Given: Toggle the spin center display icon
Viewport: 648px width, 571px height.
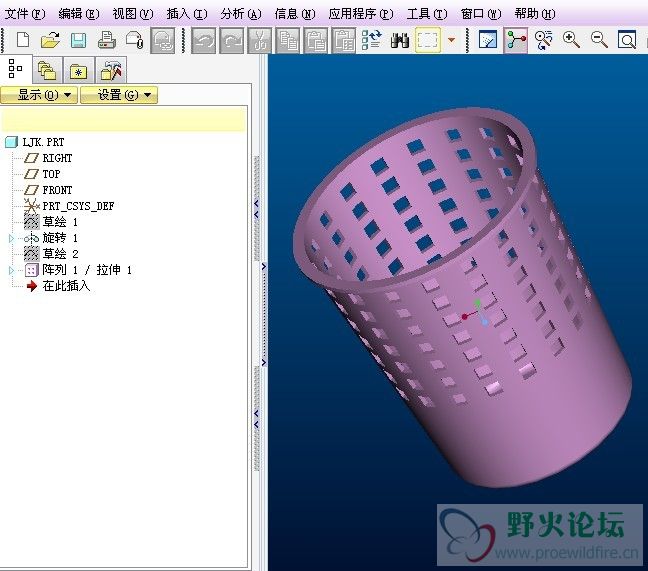Looking at the screenshot, I should coord(516,40).
